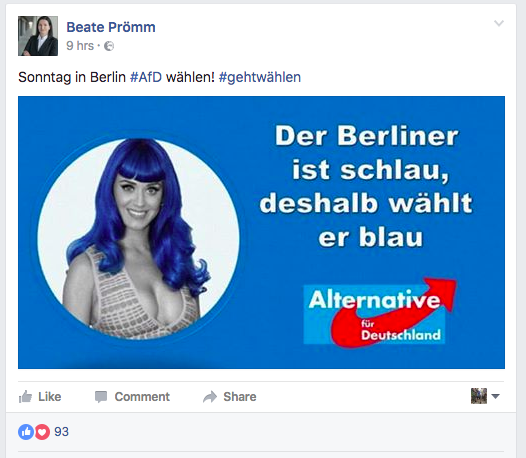Viewport: 526px width, 458px height.
Task: Click the Alternative für Deutschland logo in the image
Action: (380, 313)
